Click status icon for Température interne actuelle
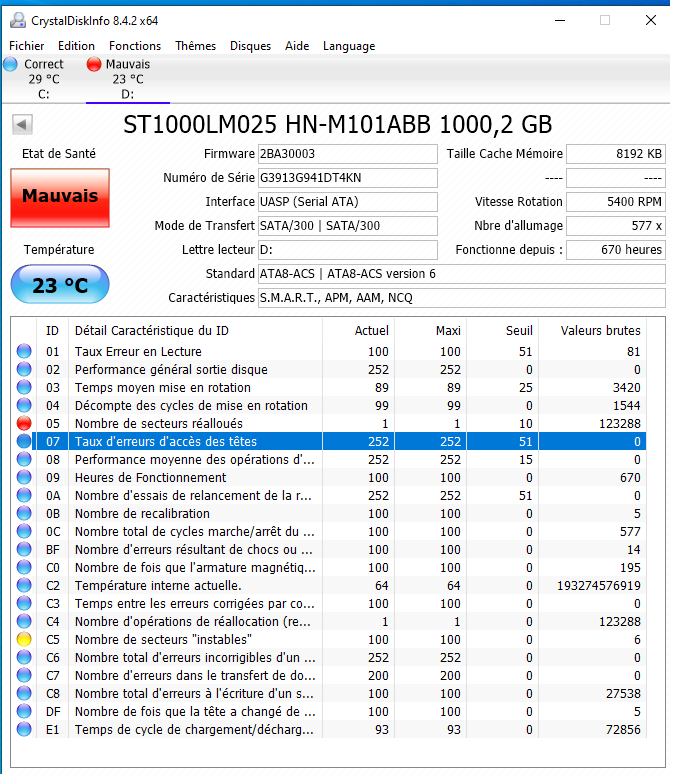Viewport: 674px width, 774px height. 24,585
